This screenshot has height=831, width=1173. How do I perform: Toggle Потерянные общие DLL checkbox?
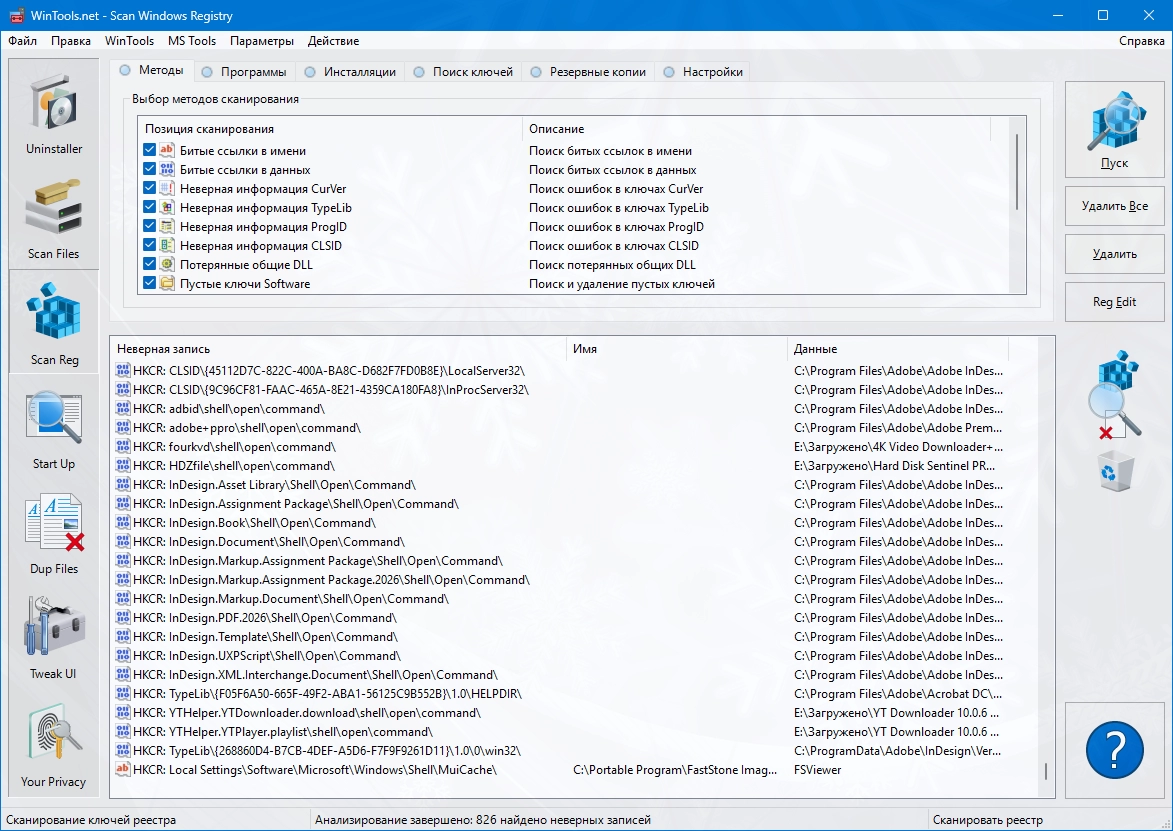pyautogui.click(x=149, y=264)
